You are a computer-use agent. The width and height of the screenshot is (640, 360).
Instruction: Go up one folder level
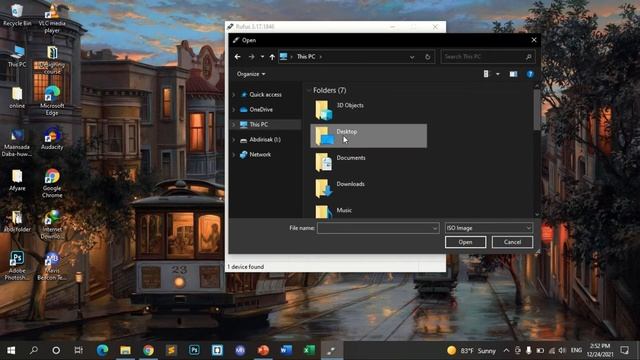[272, 57]
